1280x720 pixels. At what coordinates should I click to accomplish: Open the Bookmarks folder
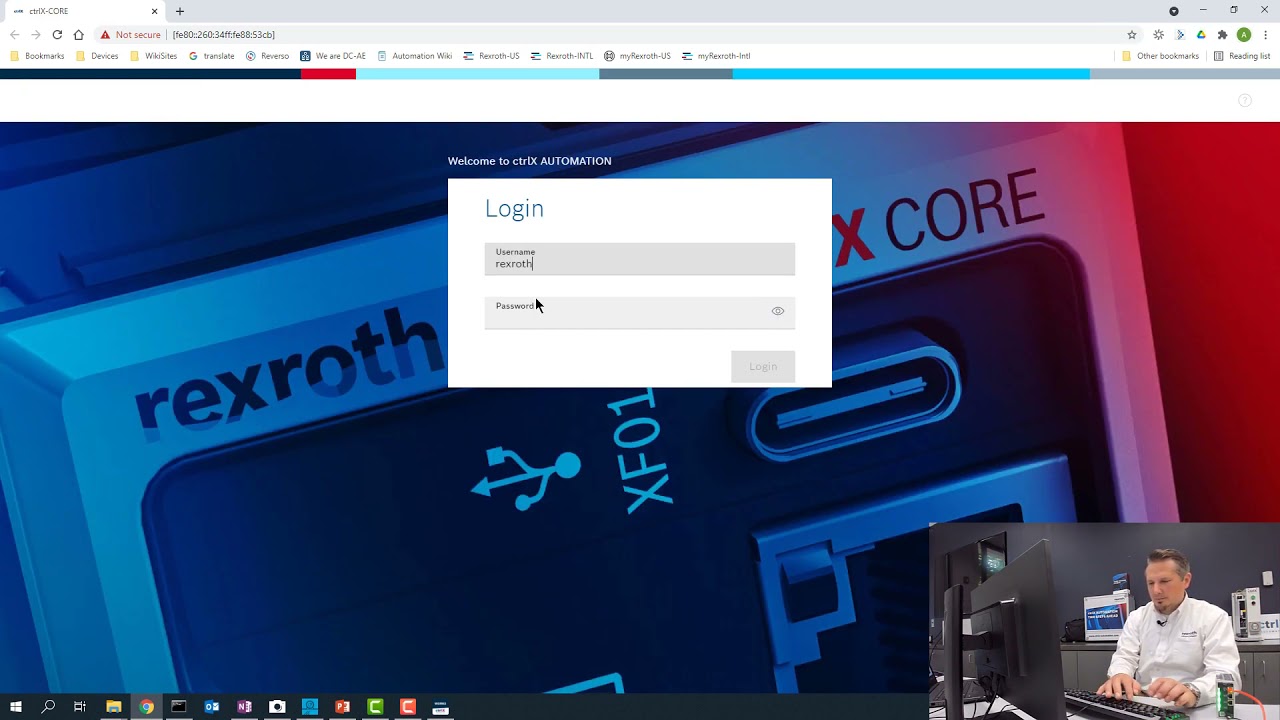37,56
